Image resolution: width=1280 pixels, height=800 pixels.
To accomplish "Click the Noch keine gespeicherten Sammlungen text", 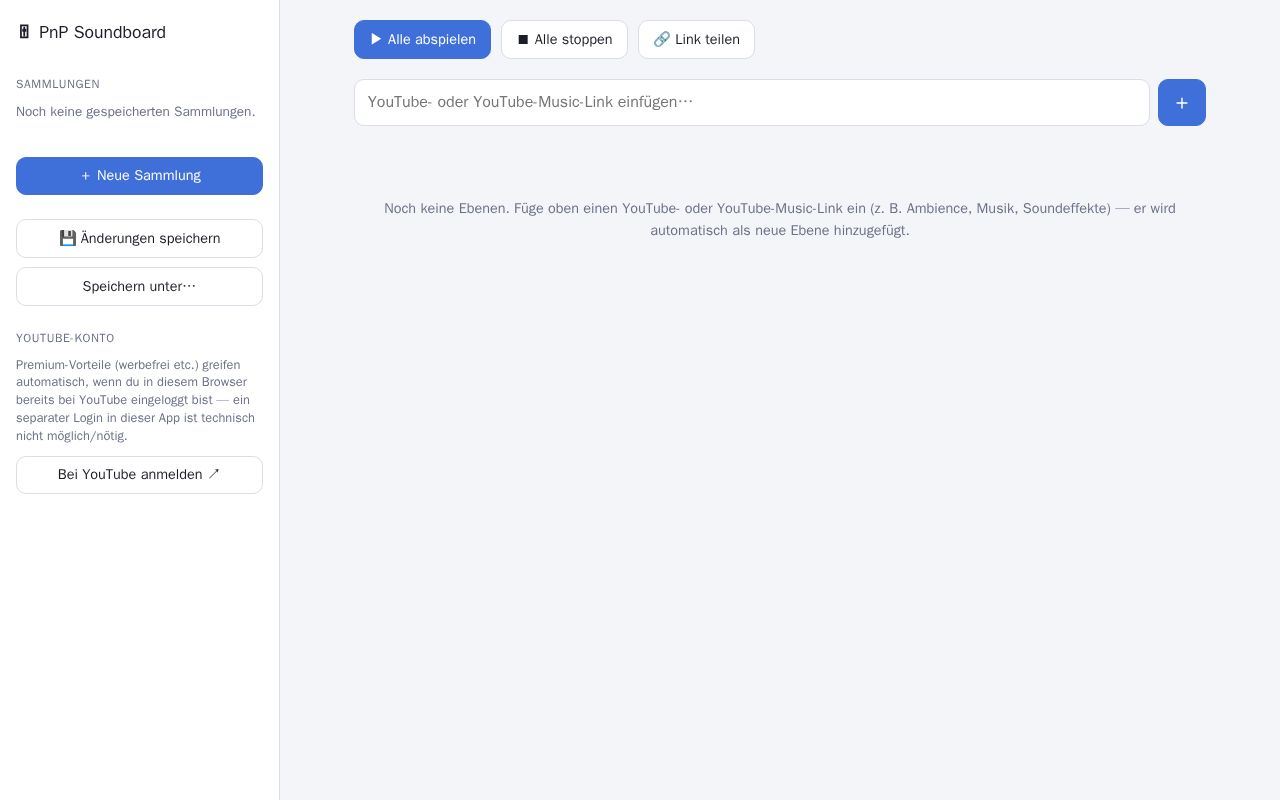I will tap(136, 112).
